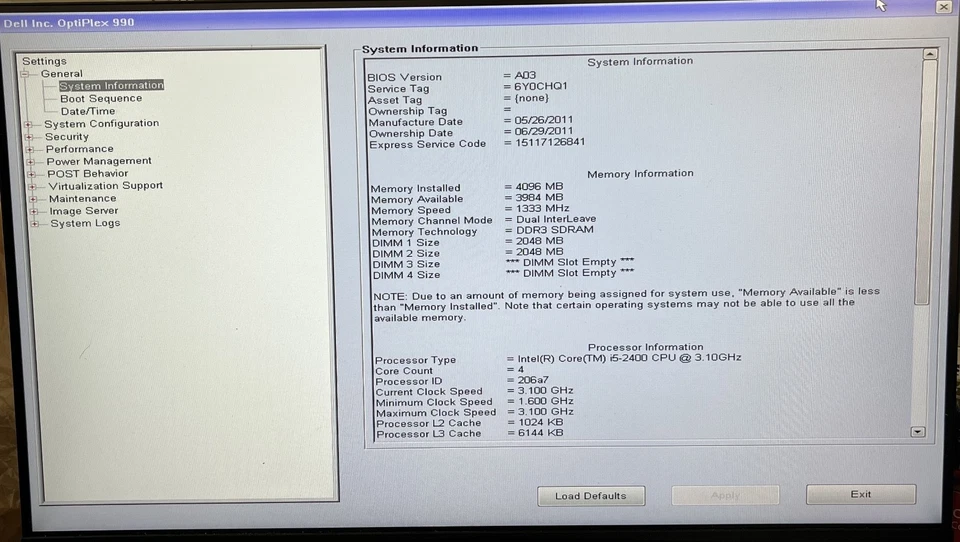Expand the Maintenance node
Image resolution: width=960 pixels, height=542 pixels.
[34, 199]
